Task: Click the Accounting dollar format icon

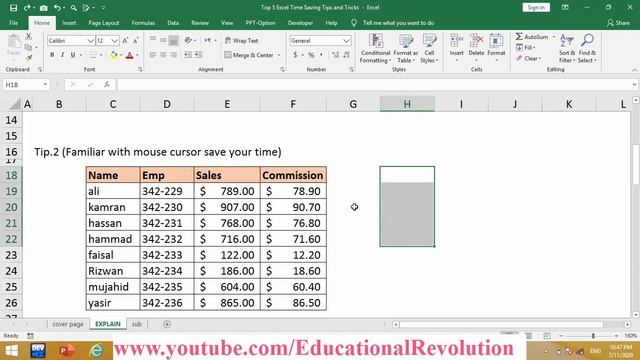Action: pyautogui.click(x=295, y=55)
